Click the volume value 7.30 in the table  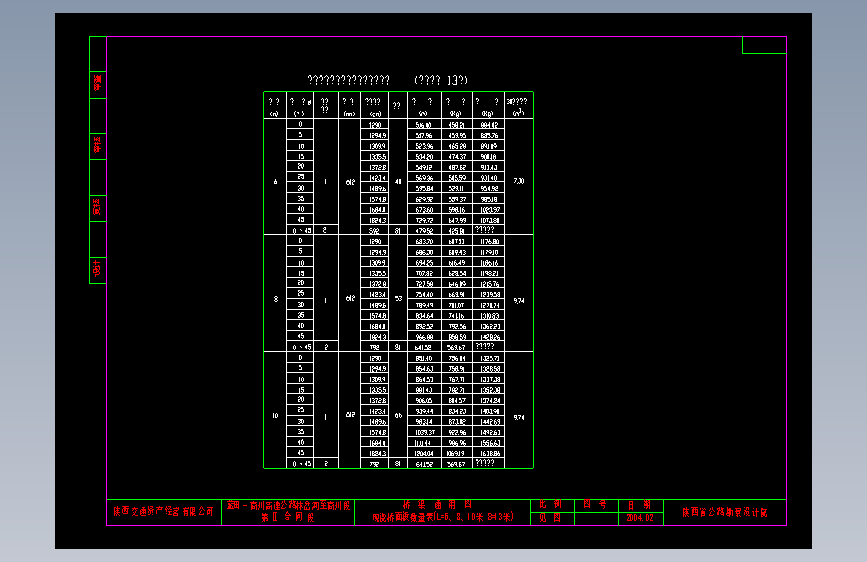coord(519,181)
